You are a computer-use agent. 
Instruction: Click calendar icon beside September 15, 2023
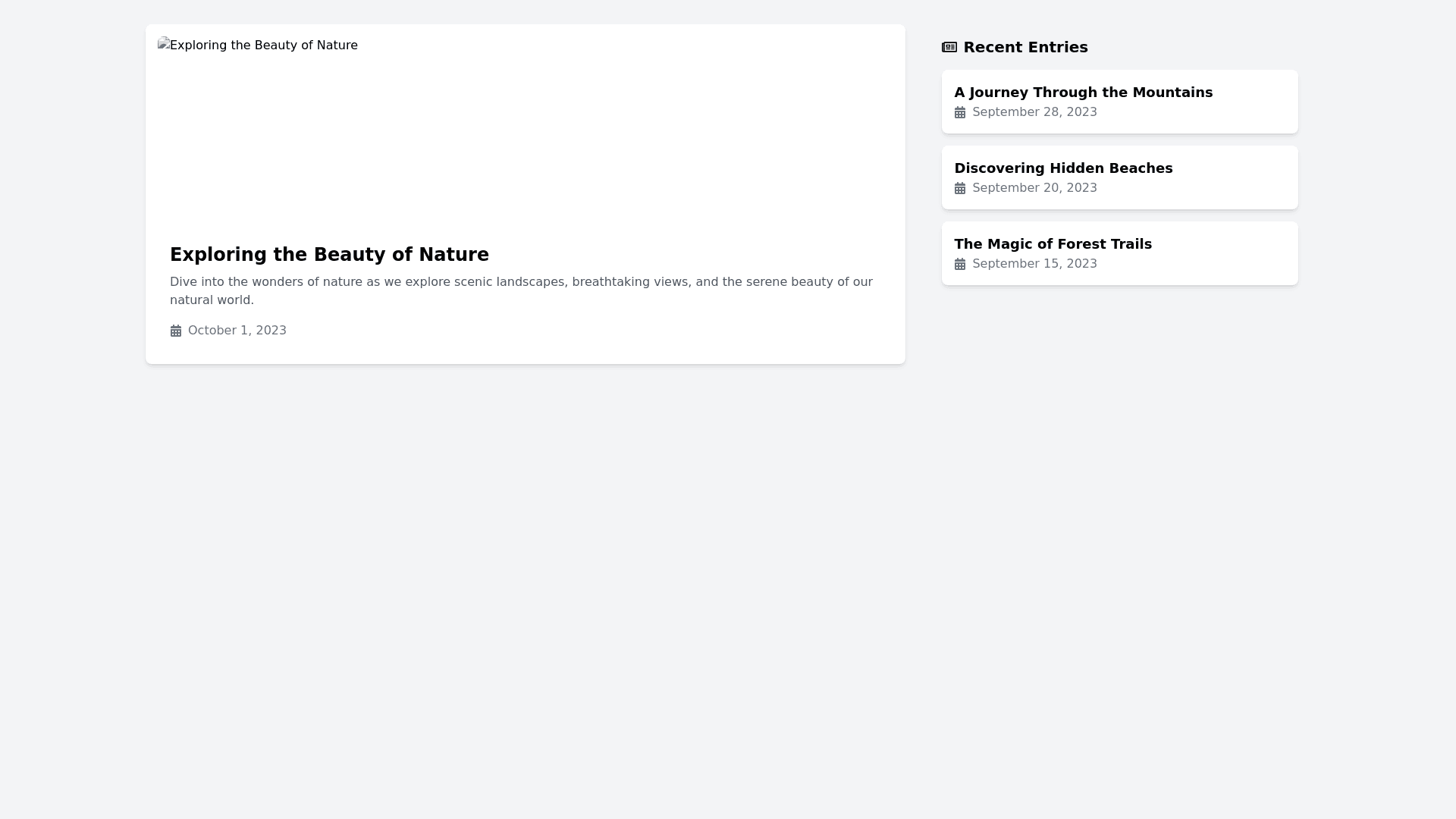pos(959,264)
